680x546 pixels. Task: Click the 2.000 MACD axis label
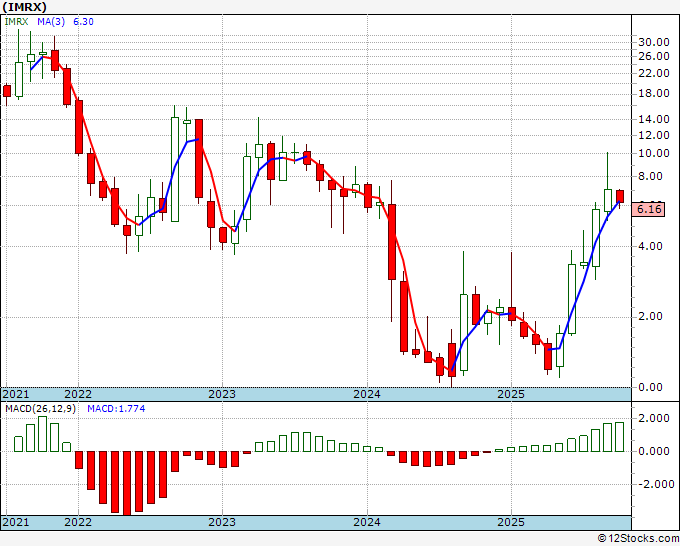click(x=654, y=418)
